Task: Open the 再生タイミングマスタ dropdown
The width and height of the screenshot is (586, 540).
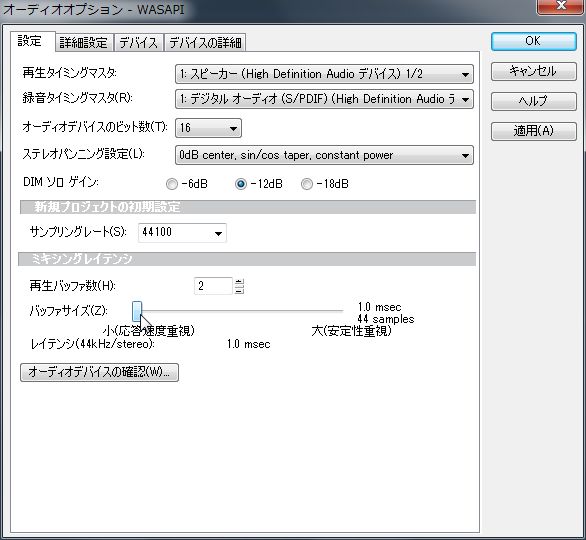Action: (x=324, y=74)
